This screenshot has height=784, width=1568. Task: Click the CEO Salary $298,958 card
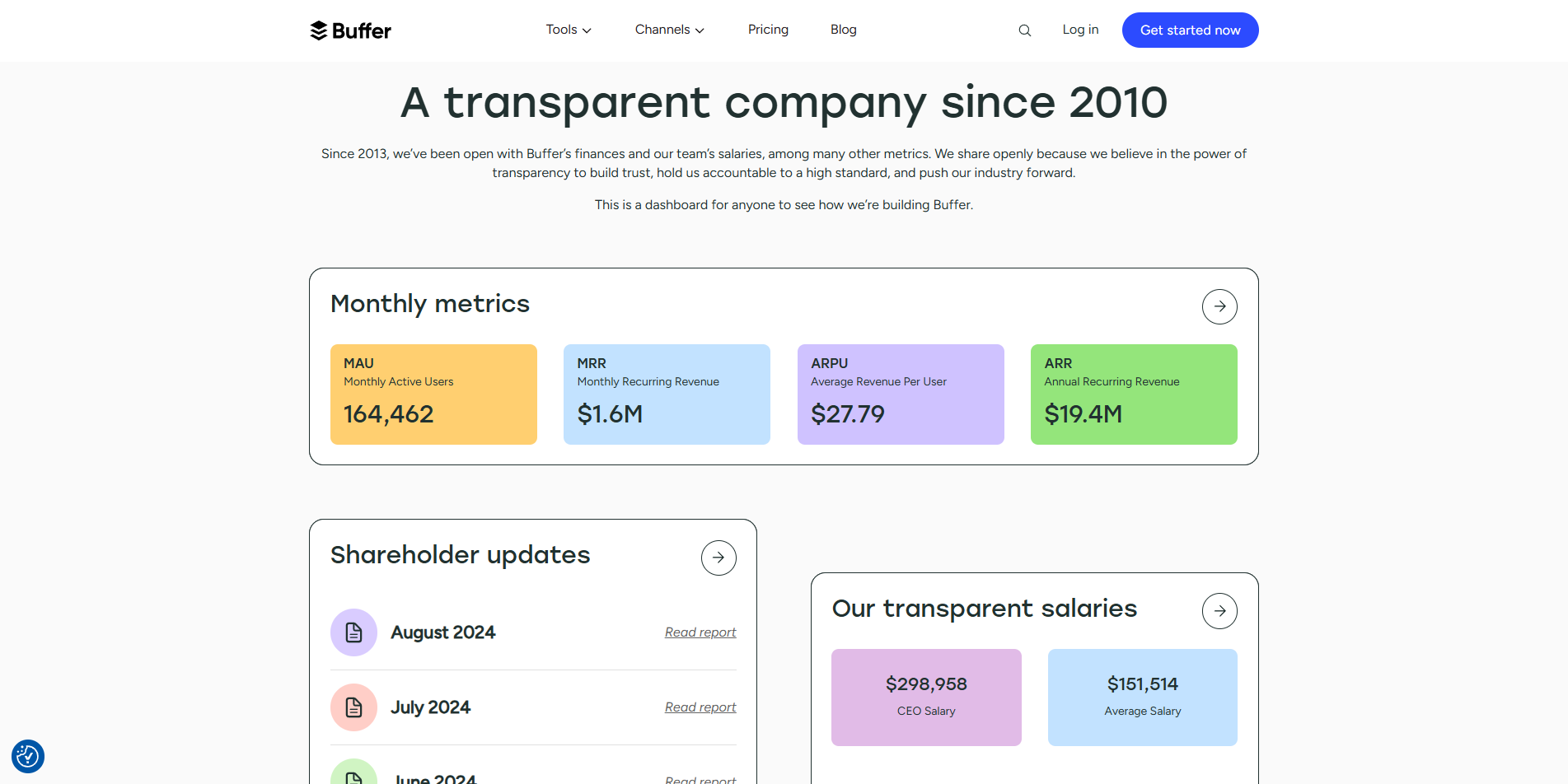(926, 698)
